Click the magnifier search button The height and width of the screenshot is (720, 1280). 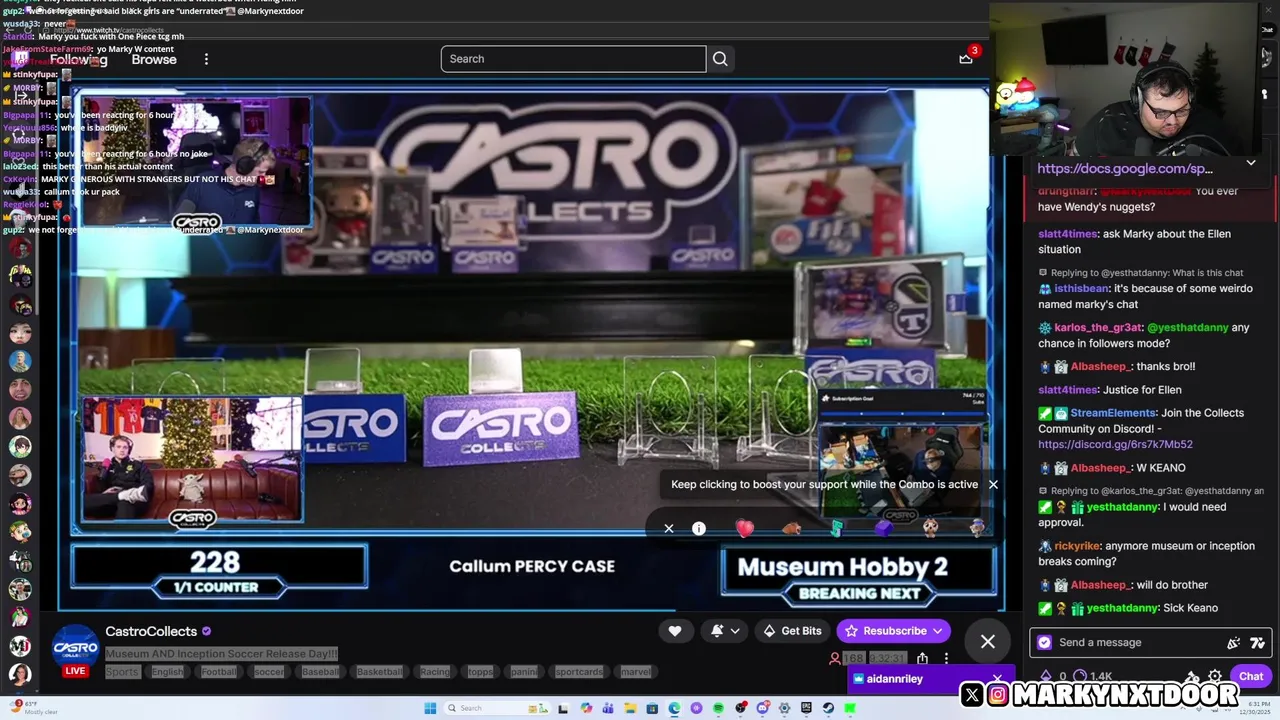pyautogui.click(x=720, y=59)
